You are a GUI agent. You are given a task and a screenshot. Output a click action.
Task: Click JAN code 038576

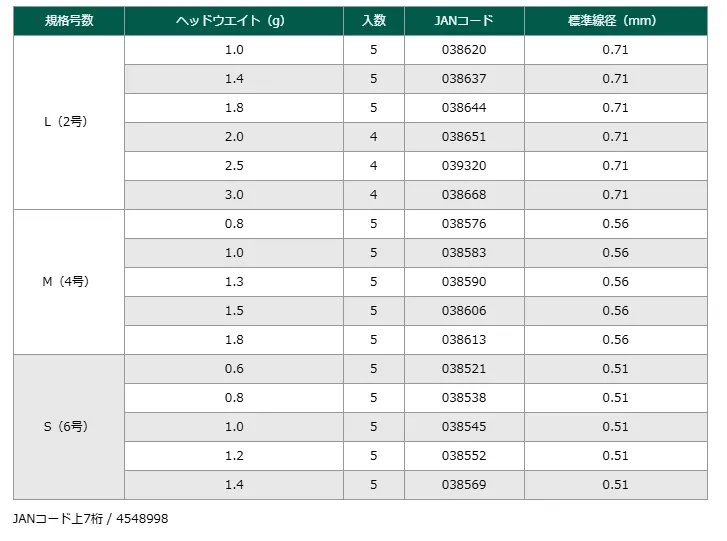464,224
